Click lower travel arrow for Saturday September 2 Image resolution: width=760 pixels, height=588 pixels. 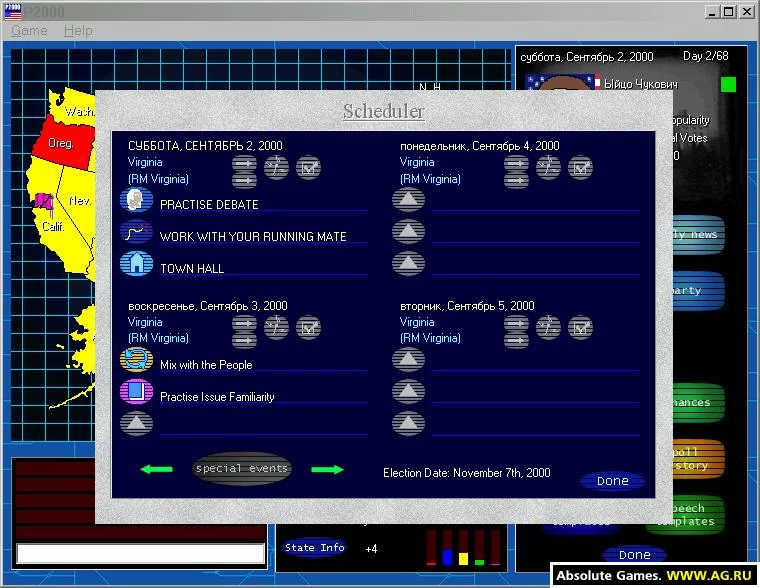244,180
